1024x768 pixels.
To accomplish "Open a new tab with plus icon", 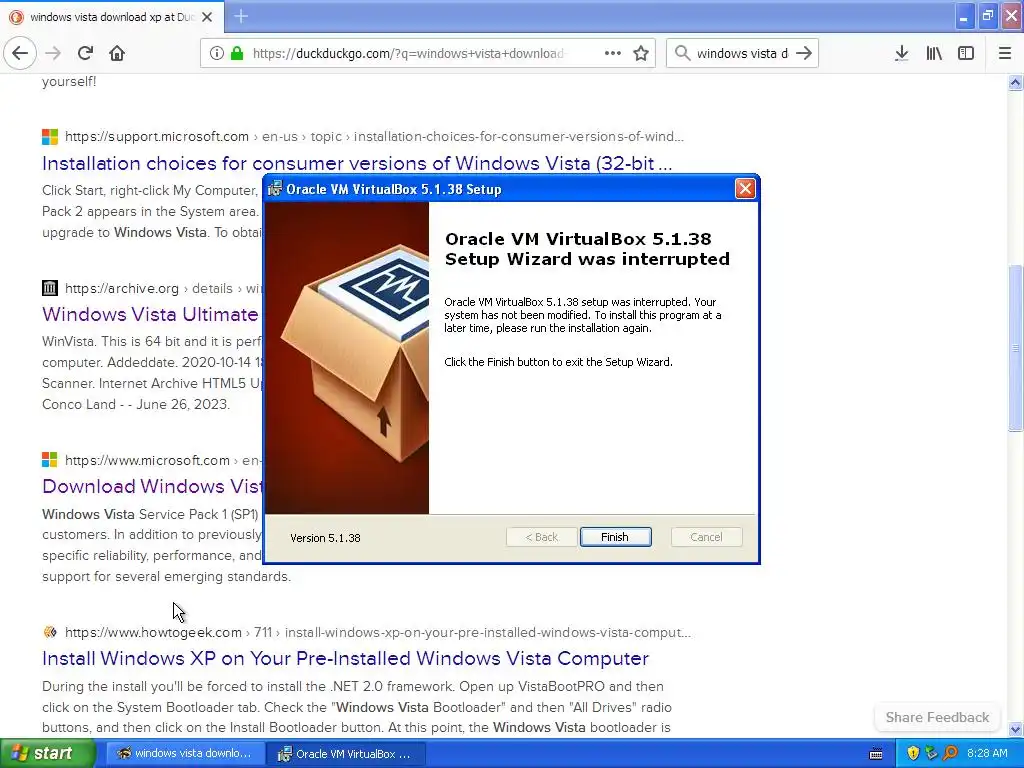I will tap(241, 16).
